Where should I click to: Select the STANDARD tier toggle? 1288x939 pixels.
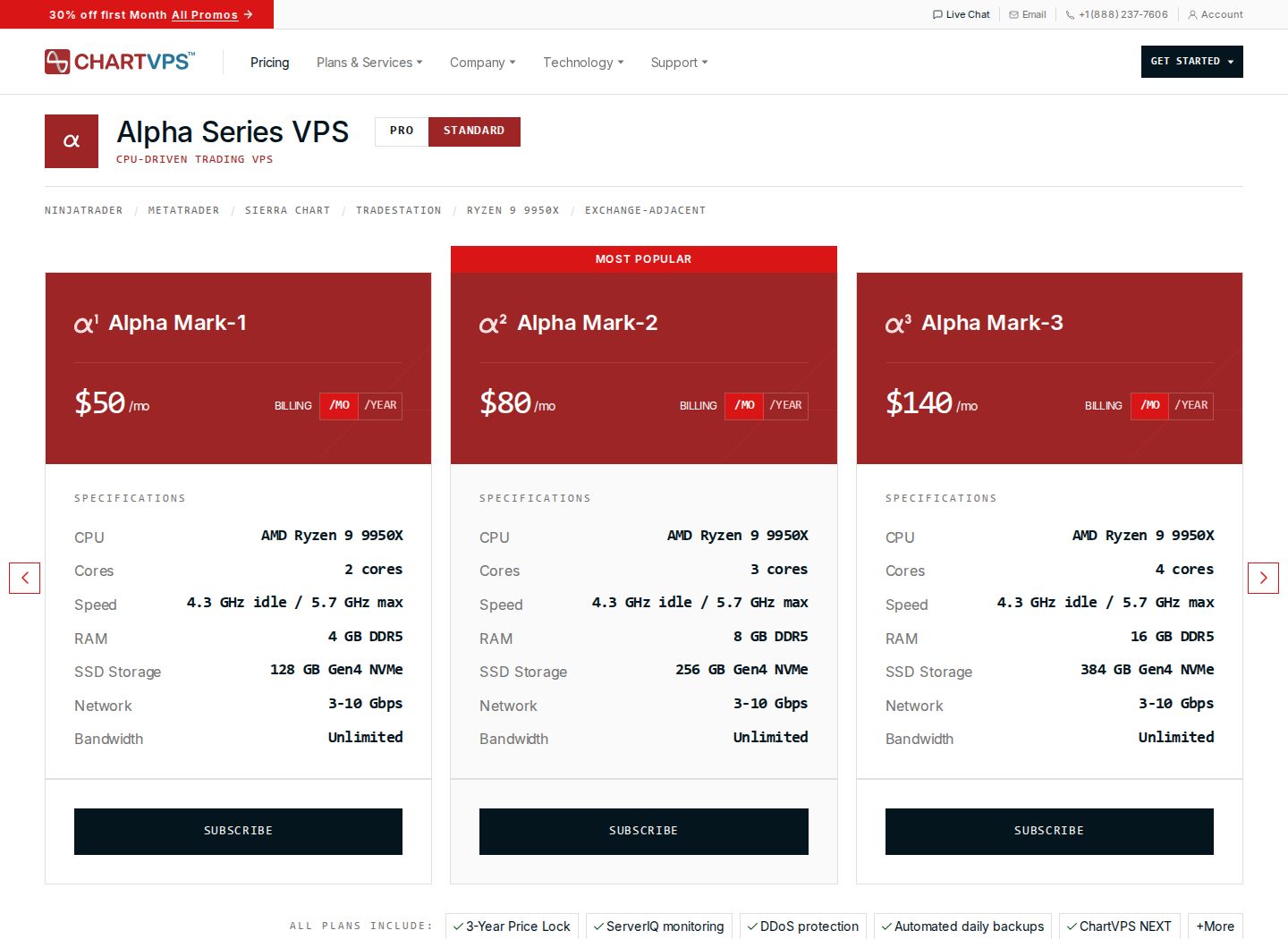[x=474, y=131]
